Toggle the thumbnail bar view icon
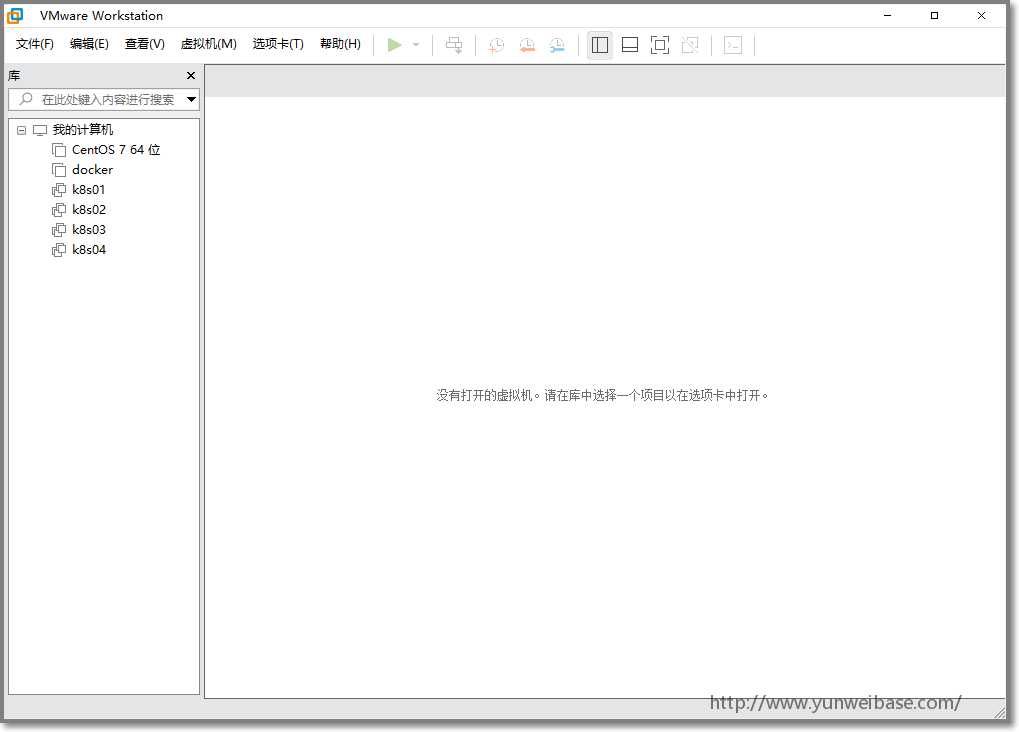 [630, 45]
